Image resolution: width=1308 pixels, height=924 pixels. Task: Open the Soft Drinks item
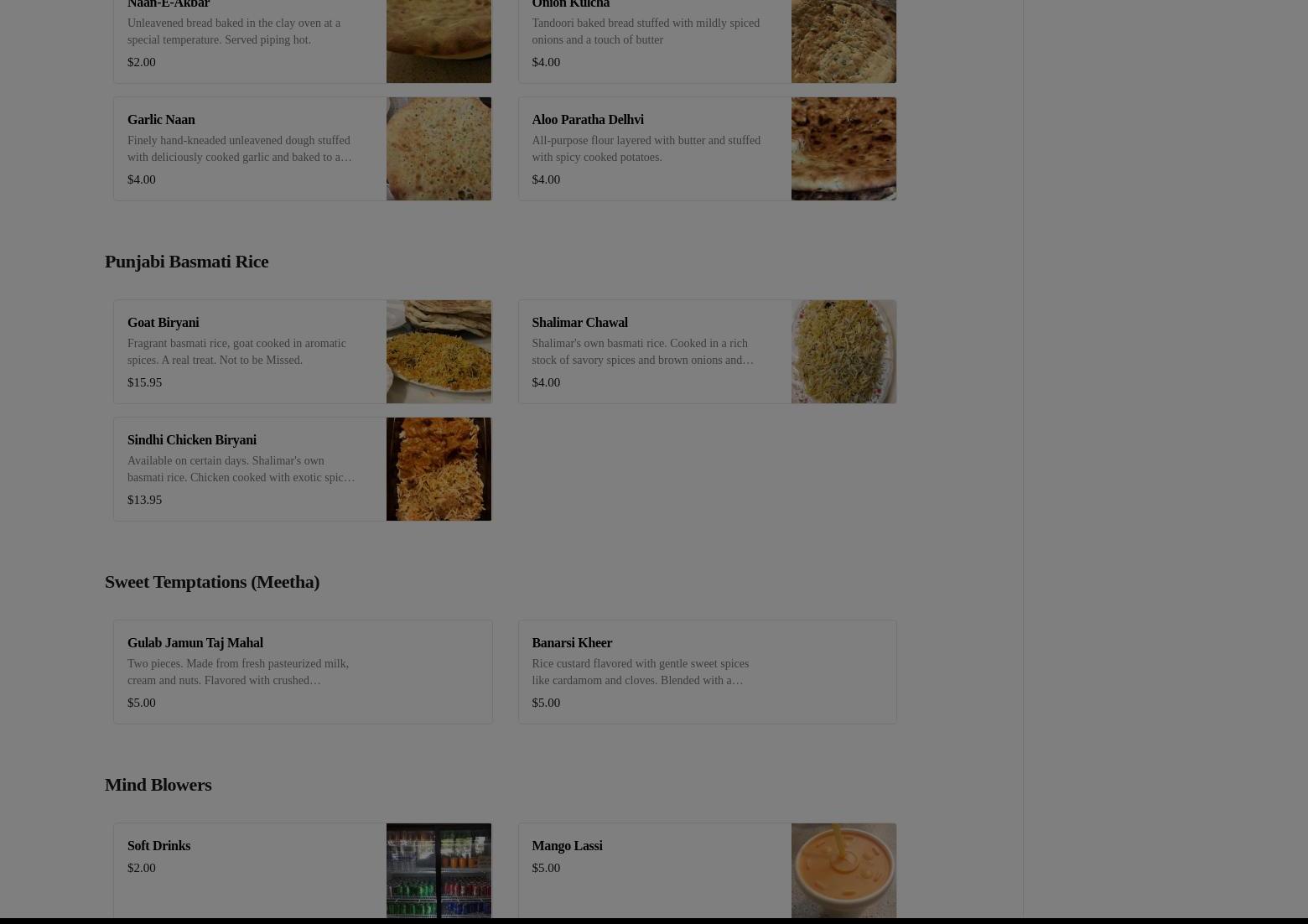[x=302, y=870]
